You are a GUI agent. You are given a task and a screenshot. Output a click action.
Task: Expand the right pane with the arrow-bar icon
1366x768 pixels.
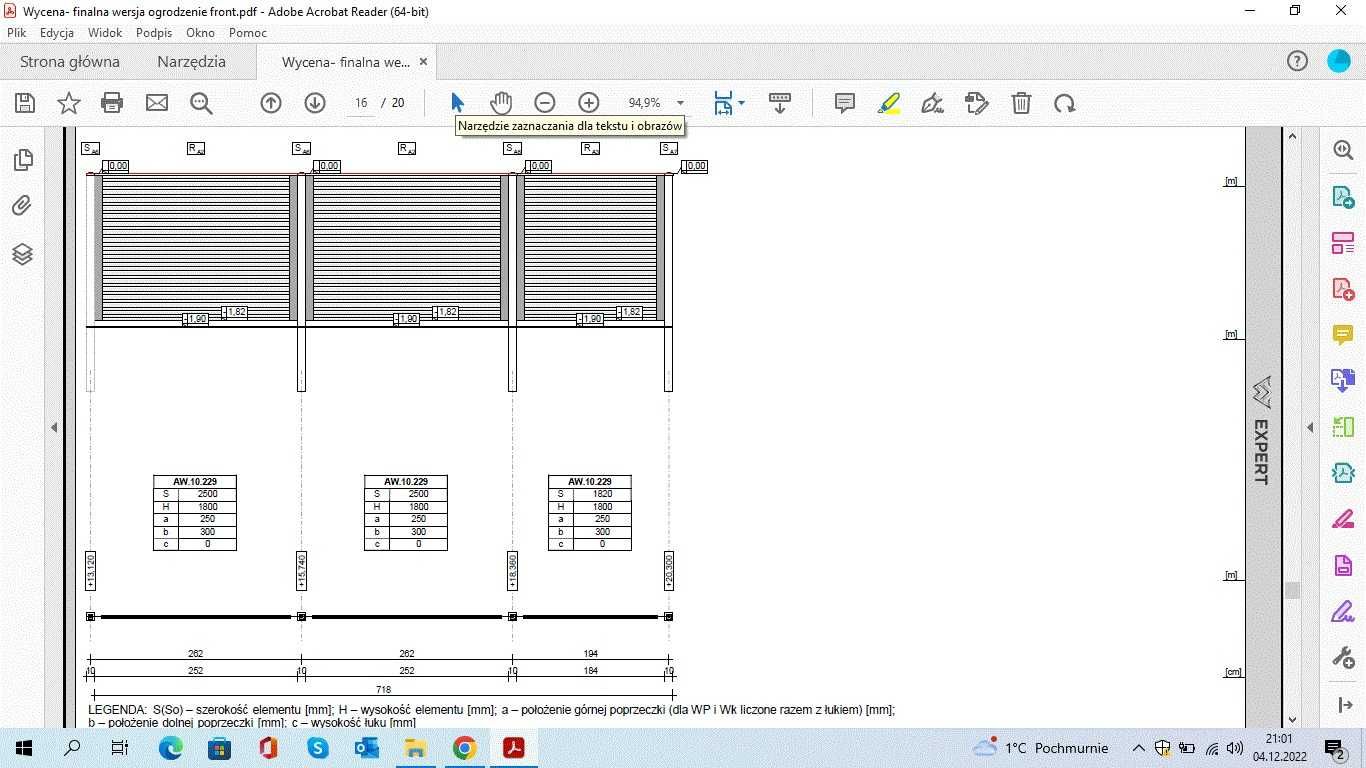pos(1343,705)
